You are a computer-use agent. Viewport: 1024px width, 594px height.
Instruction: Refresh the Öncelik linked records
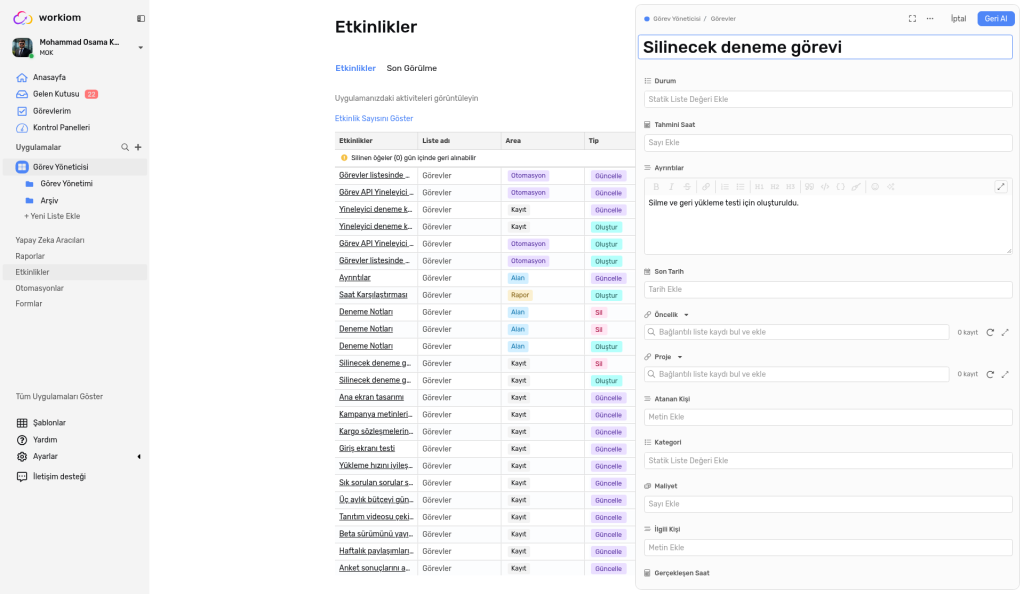point(990,332)
